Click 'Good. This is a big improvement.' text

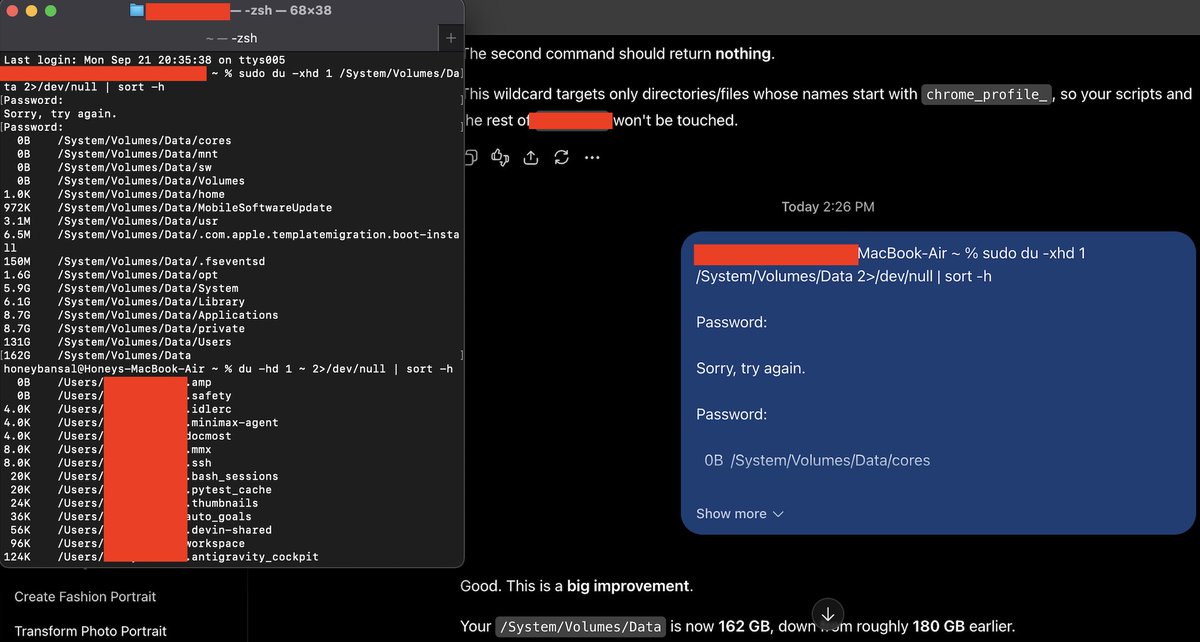(x=576, y=586)
